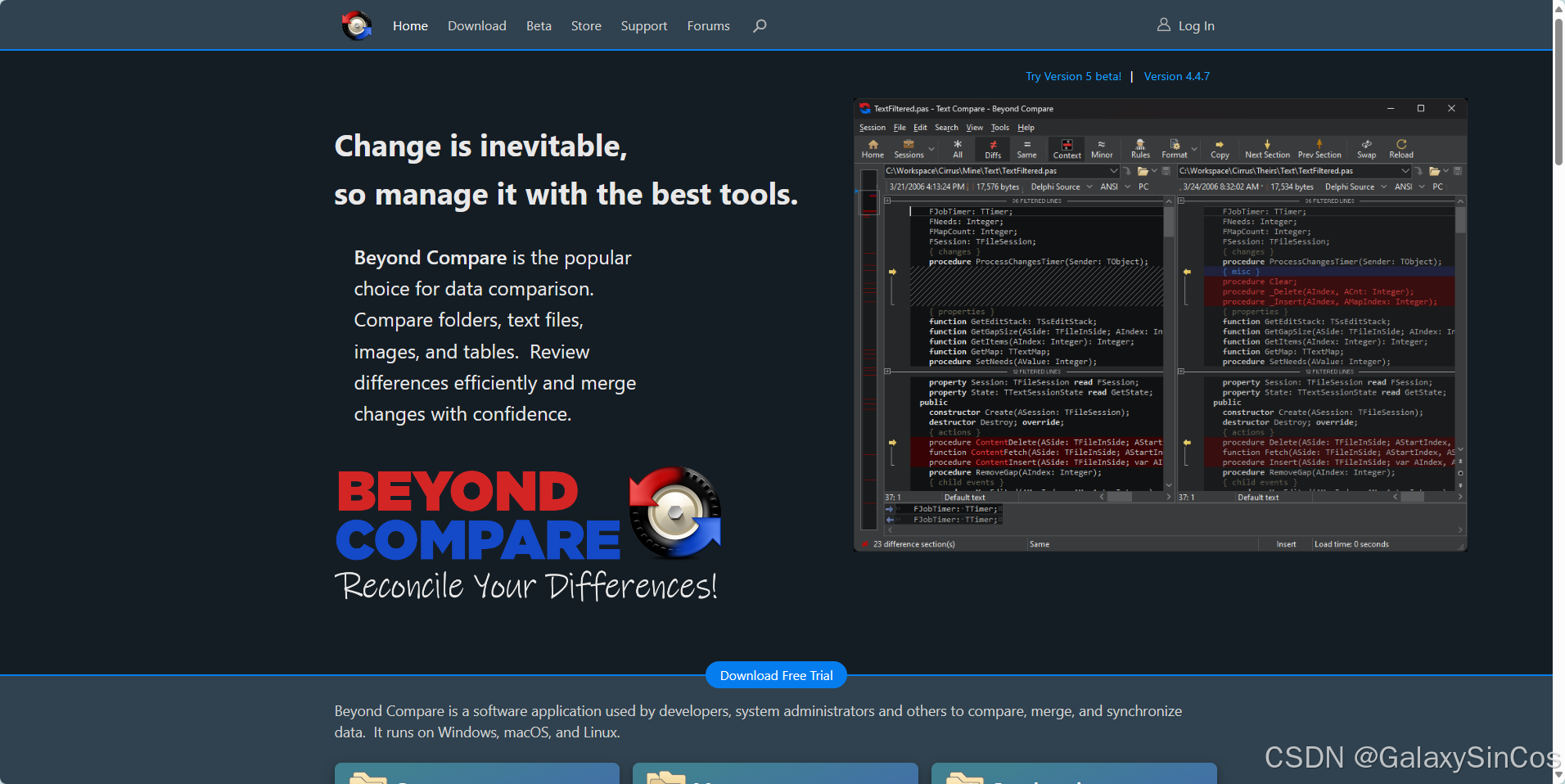The height and width of the screenshot is (784, 1565).
Task: Jump to Next Section using toolbar arrow
Action: [1267, 148]
